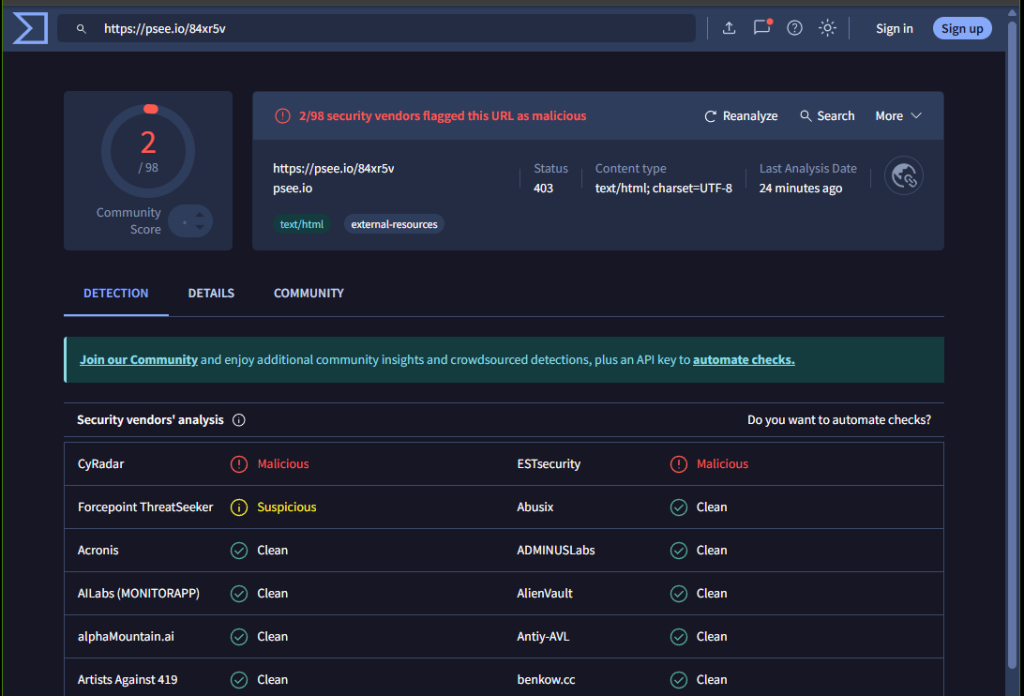The height and width of the screenshot is (696, 1024).
Task: Click the AILabs (MONITORAPP) clean checkmark icon
Action: pyautogui.click(x=239, y=593)
